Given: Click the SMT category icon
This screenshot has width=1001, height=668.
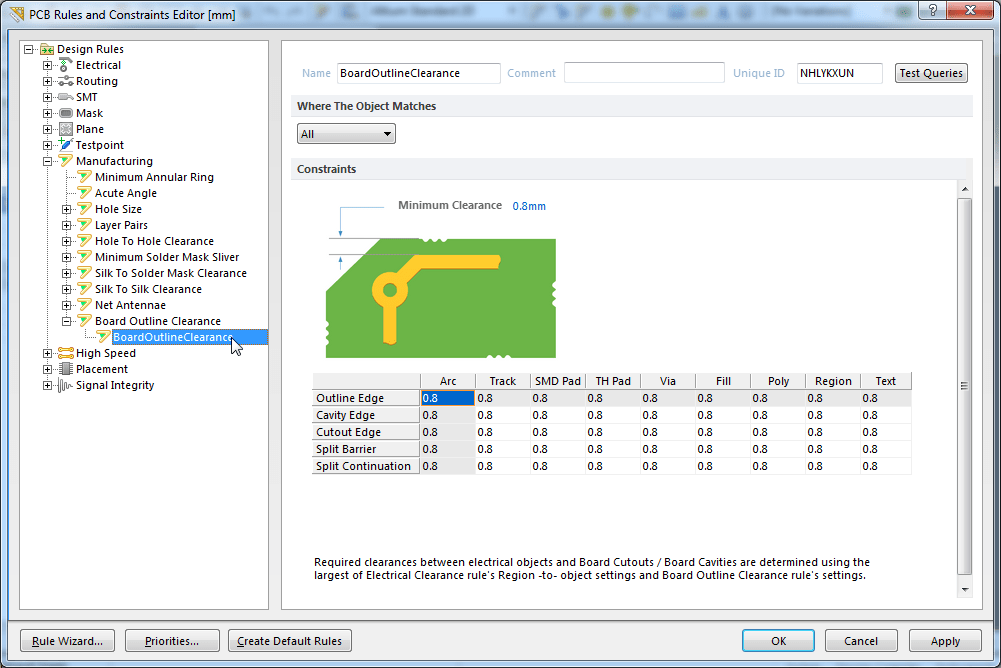Looking at the screenshot, I should tap(65, 97).
